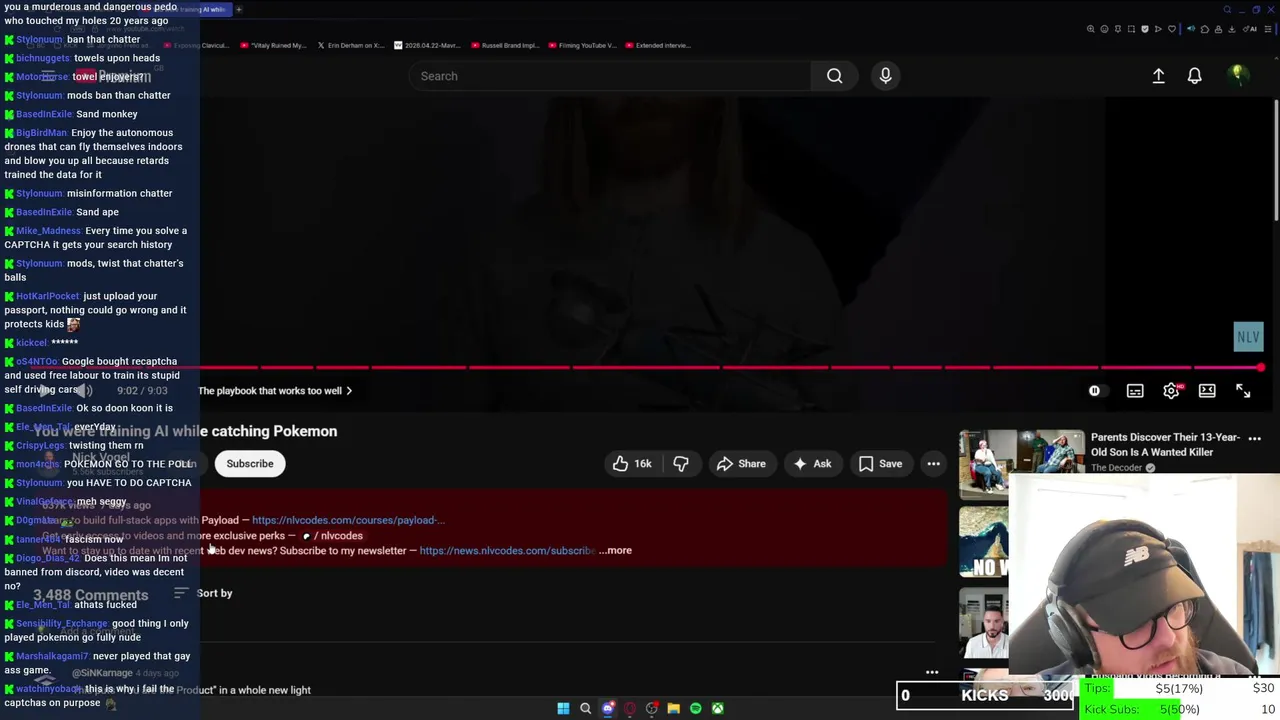The image size is (1280, 720).
Task: Open YouTube notifications bell
Action: 1194,76
